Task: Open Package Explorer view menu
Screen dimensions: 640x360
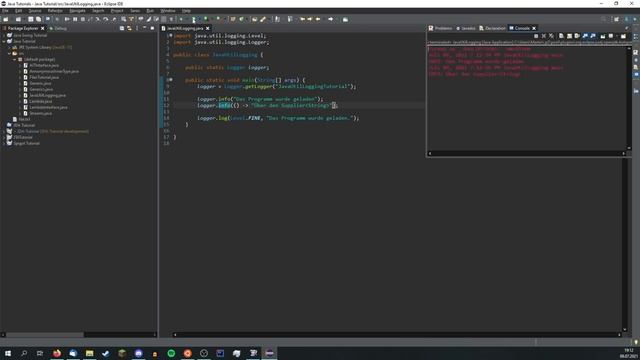Action: coord(137,28)
